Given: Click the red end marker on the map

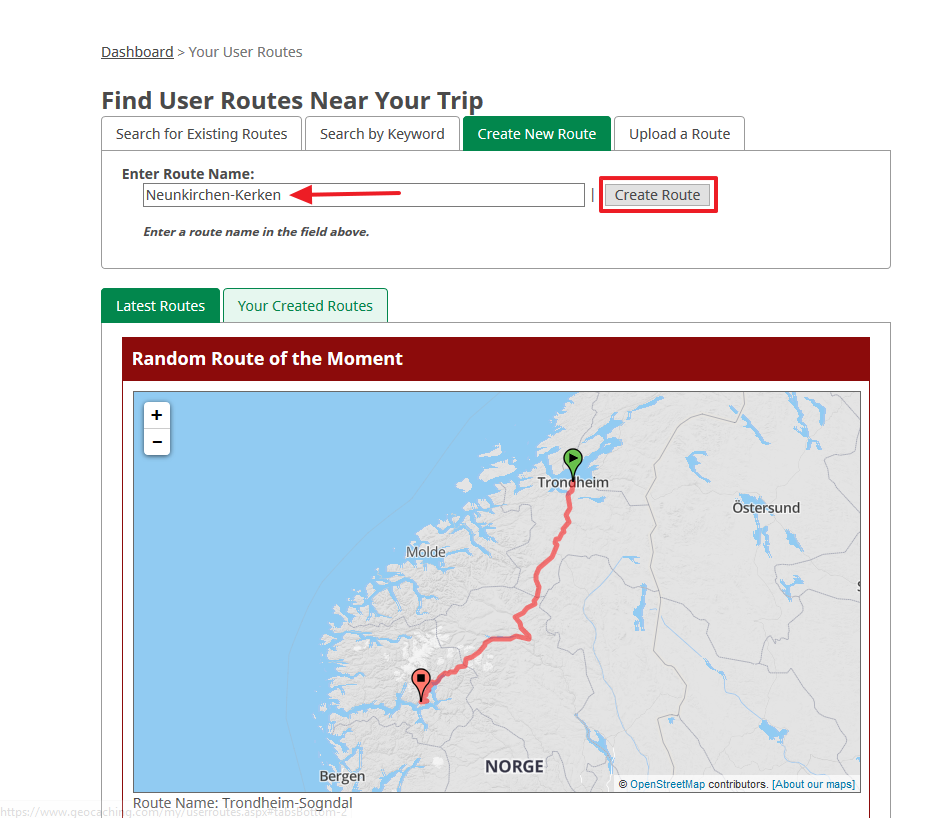Looking at the screenshot, I should [421, 684].
